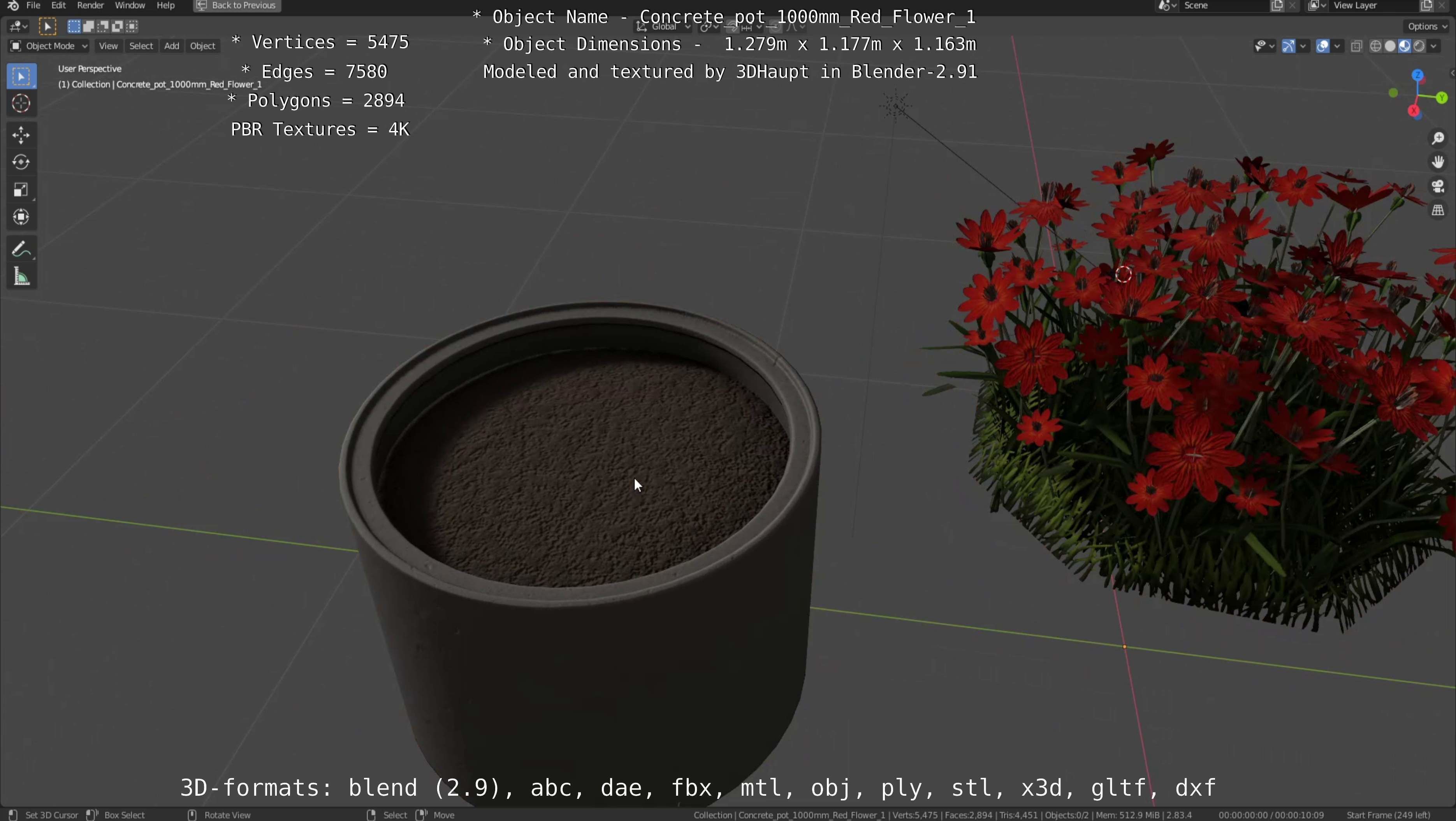Screen dimensions: 1456x821
Task: Open the Render menu
Action: [x=90, y=6]
